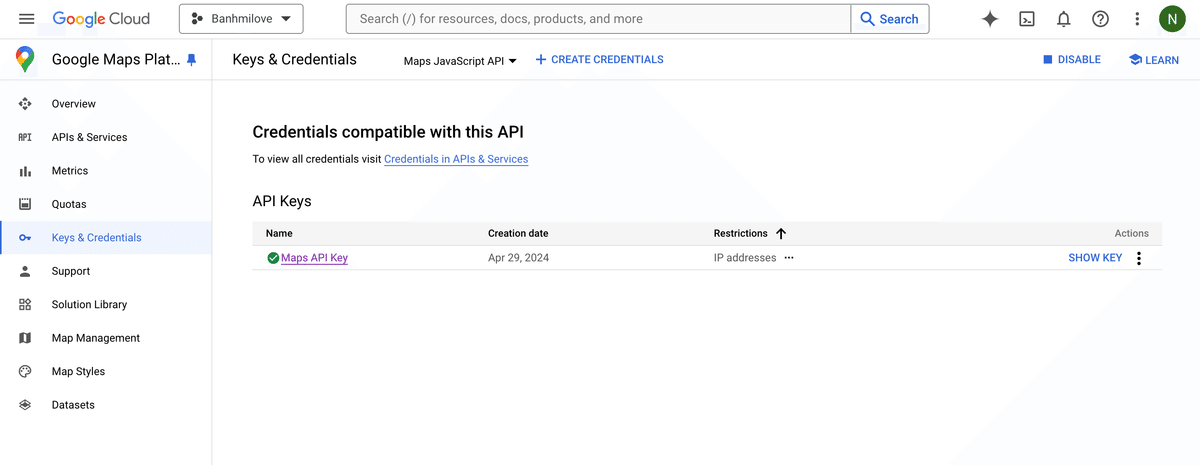Open Maps API Key row actions menu
The image size is (1200, 465).
(x=1139, y=258)
